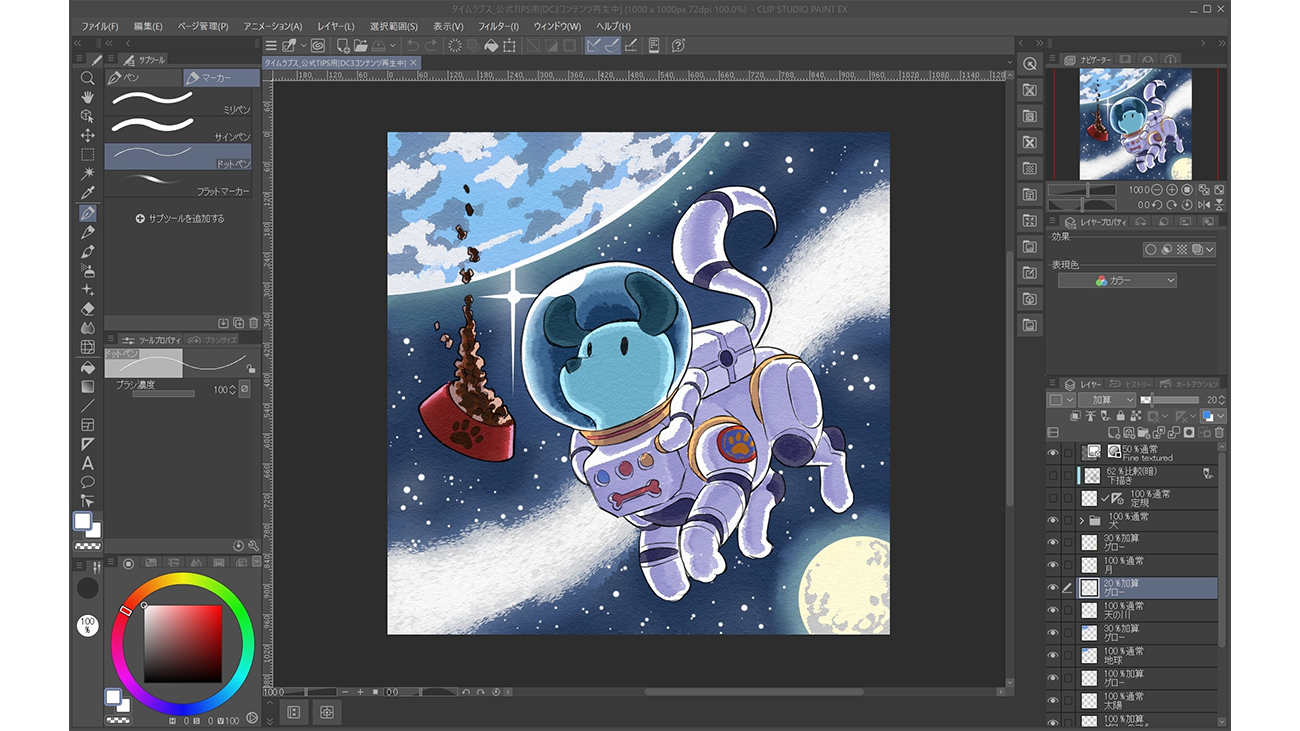Select the Eyedropper tool

pyautogui.click(x=88, y=193)
